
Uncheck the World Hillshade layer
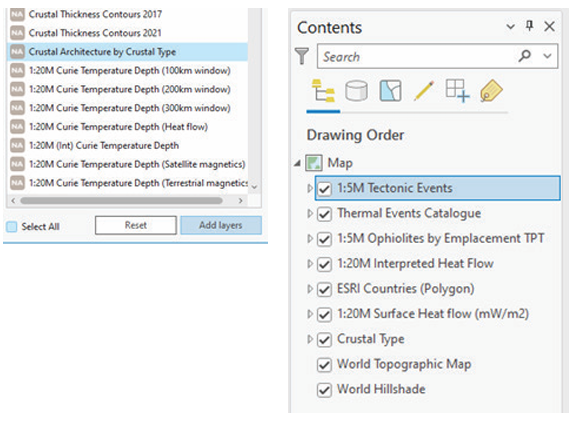324,390
